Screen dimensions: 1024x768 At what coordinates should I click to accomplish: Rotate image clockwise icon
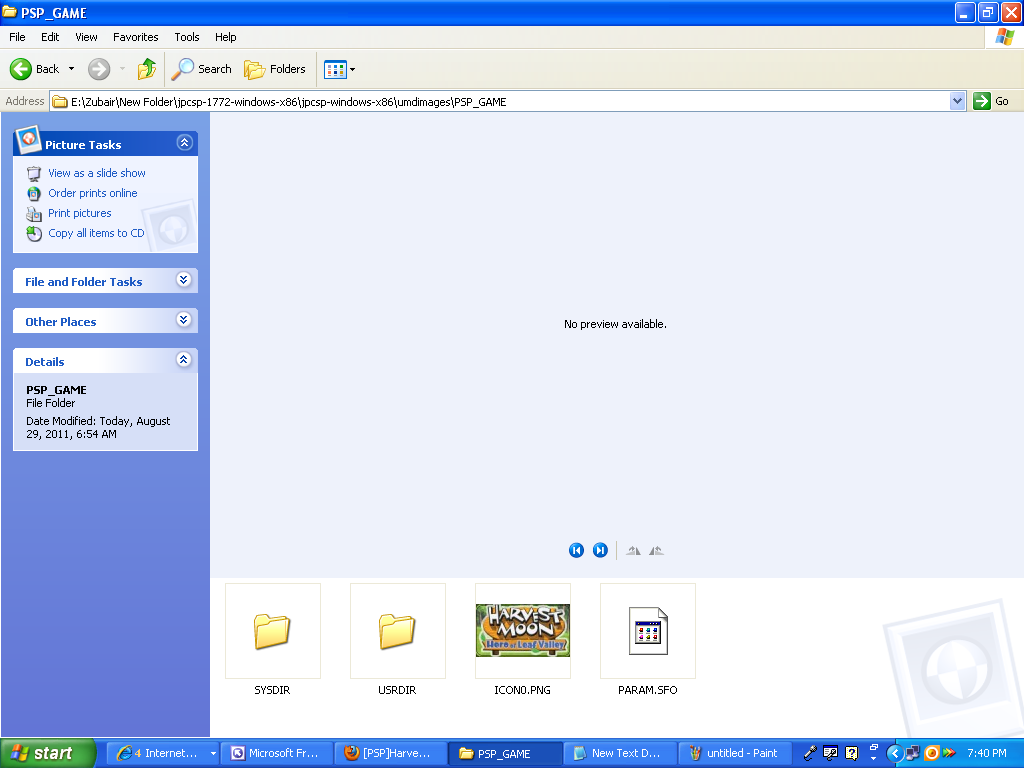click(x=633, y=550)
